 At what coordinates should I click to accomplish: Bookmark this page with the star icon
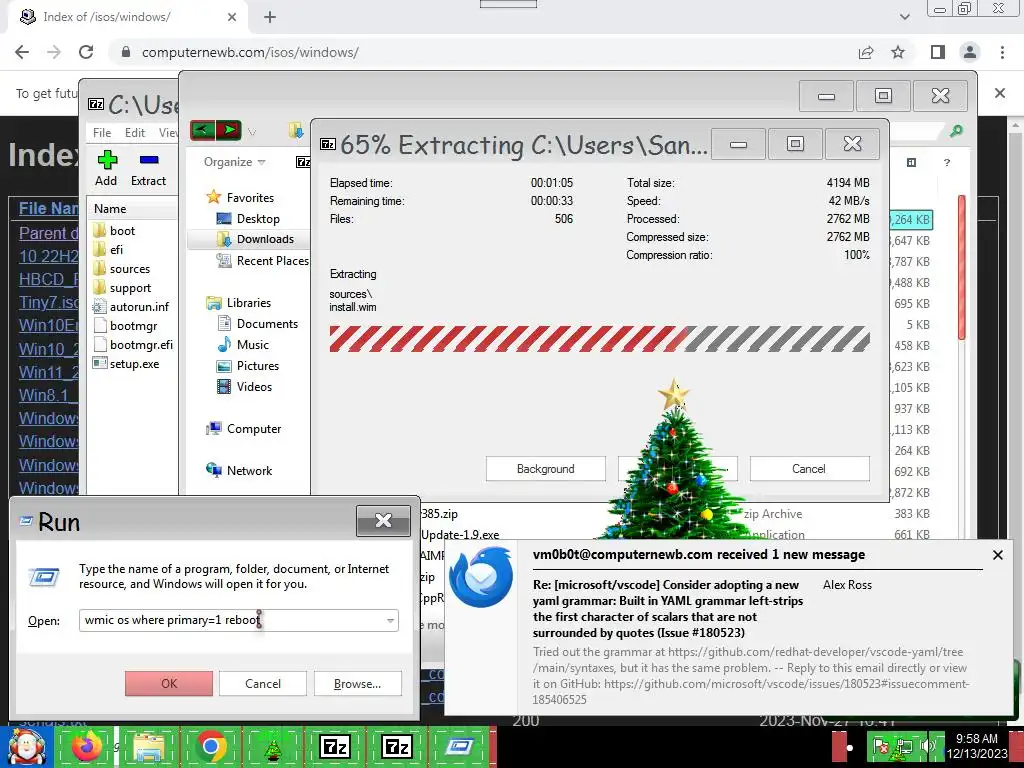point(898,52)
